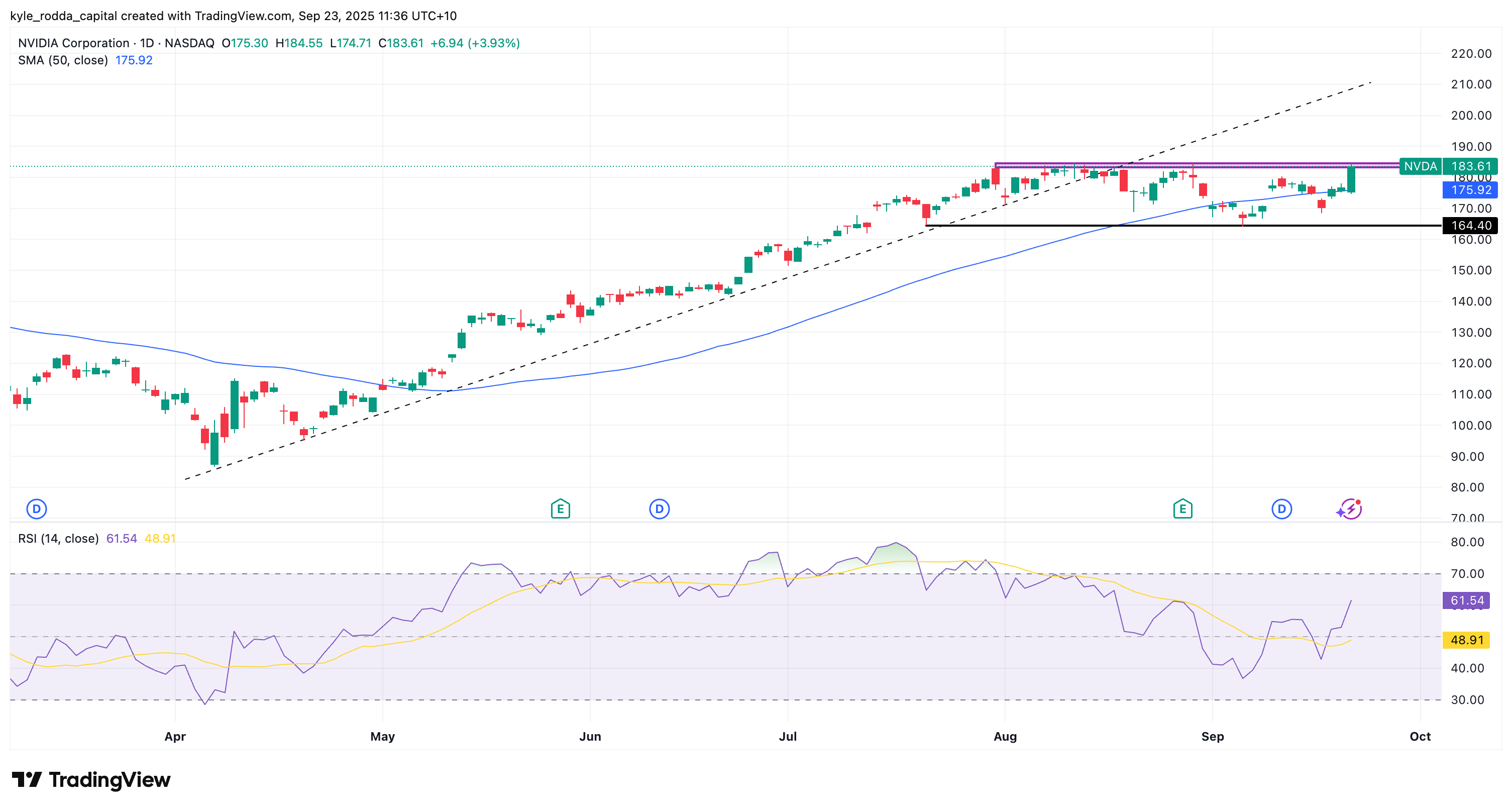Click the close price C183.61

tap(401, 43)
